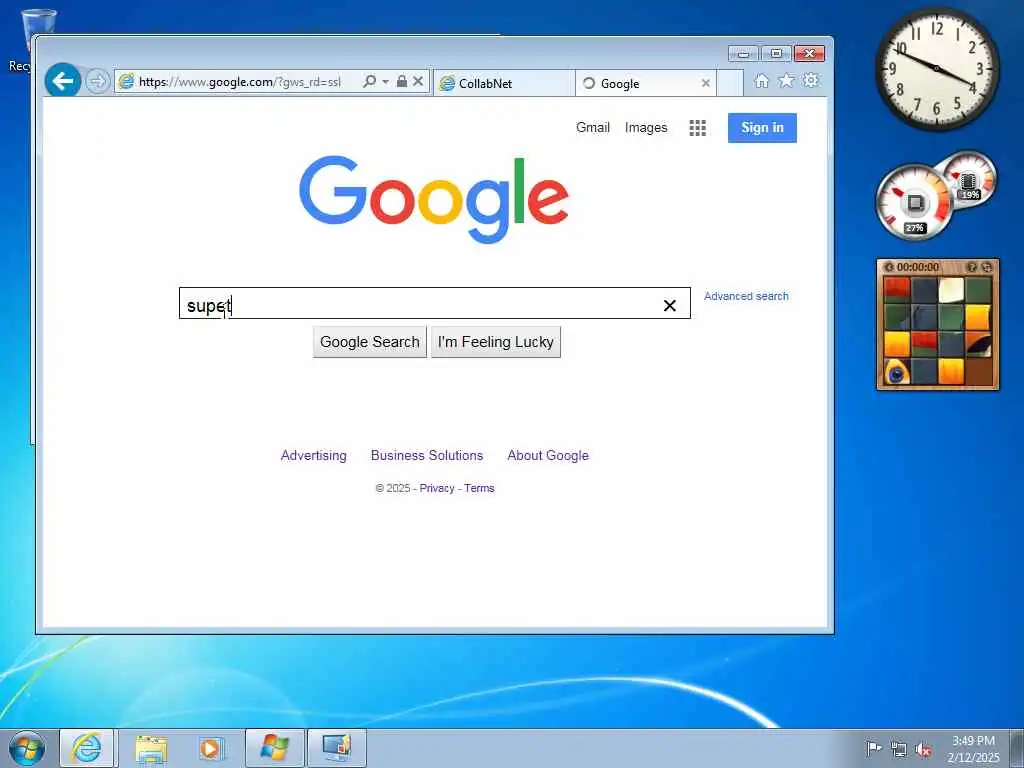Show the puzzle picture hint icon
The width and height of the screenshot is (1024, 768).
[x=972, y=267]
